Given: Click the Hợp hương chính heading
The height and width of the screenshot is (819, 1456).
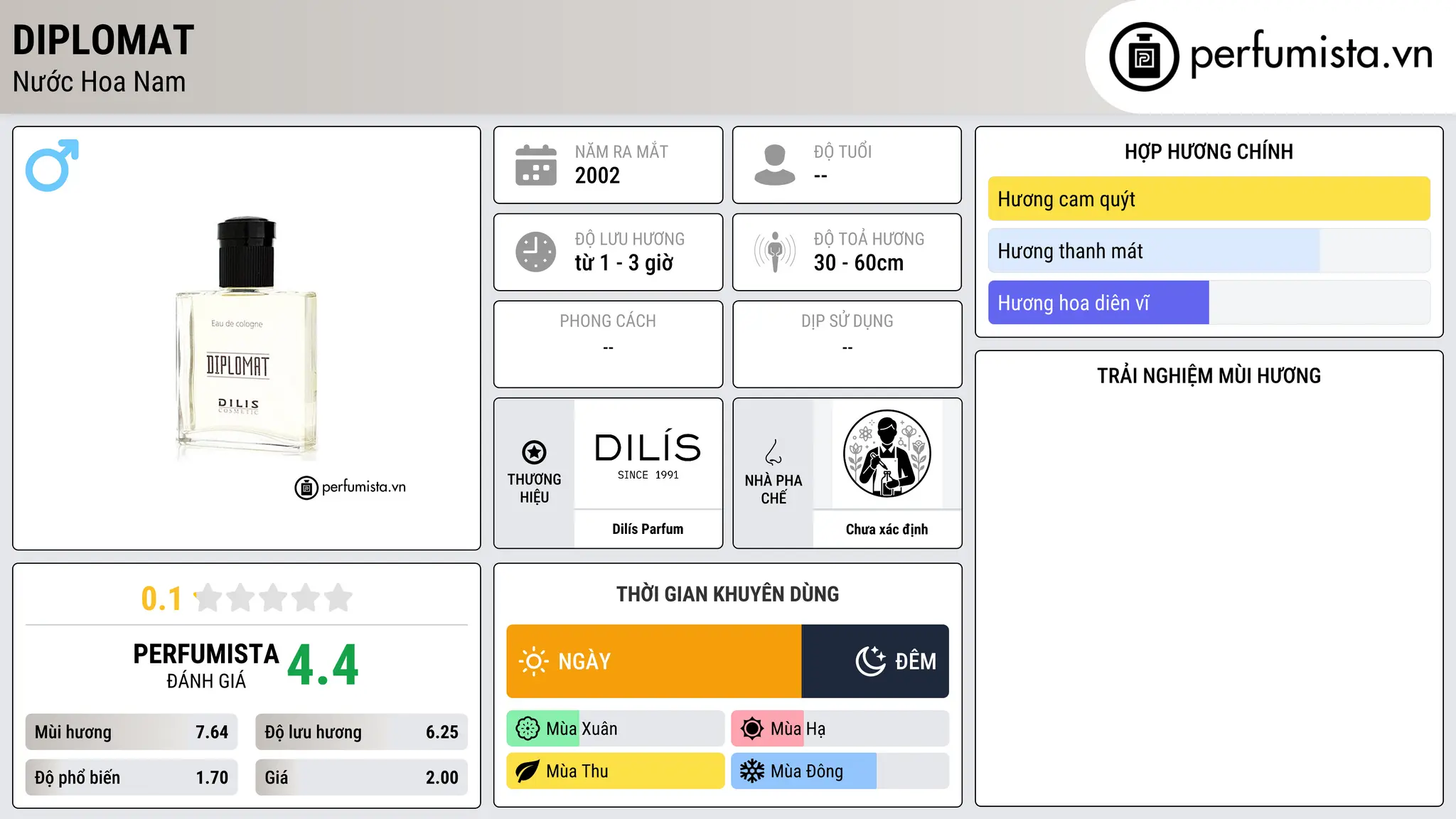Looking at the screenshot, I should pyautogui.click(x=1209, y=151).
